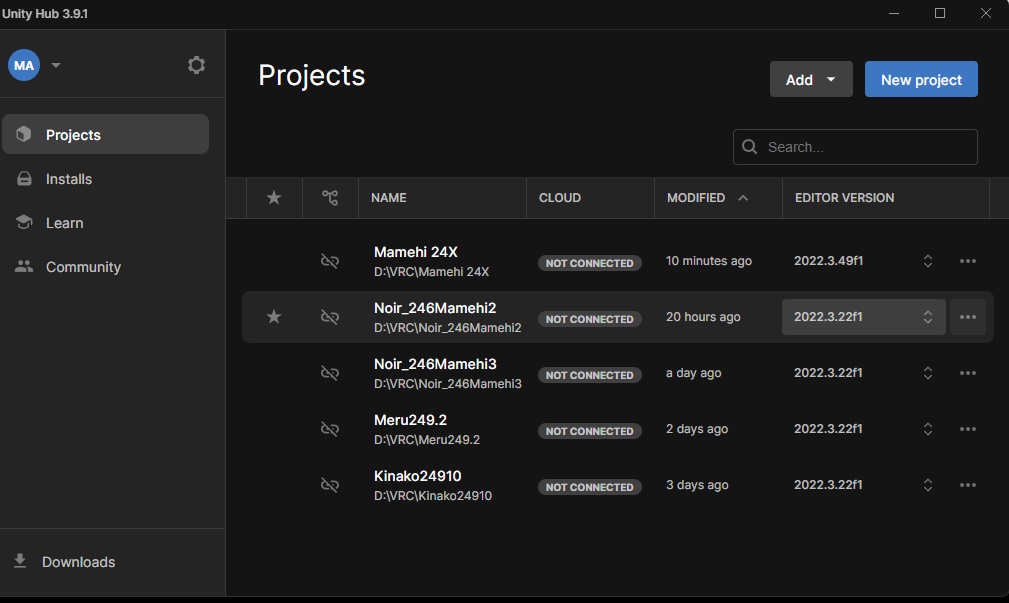
Task: Change editor version for Meru249.2
Action: 864,429
